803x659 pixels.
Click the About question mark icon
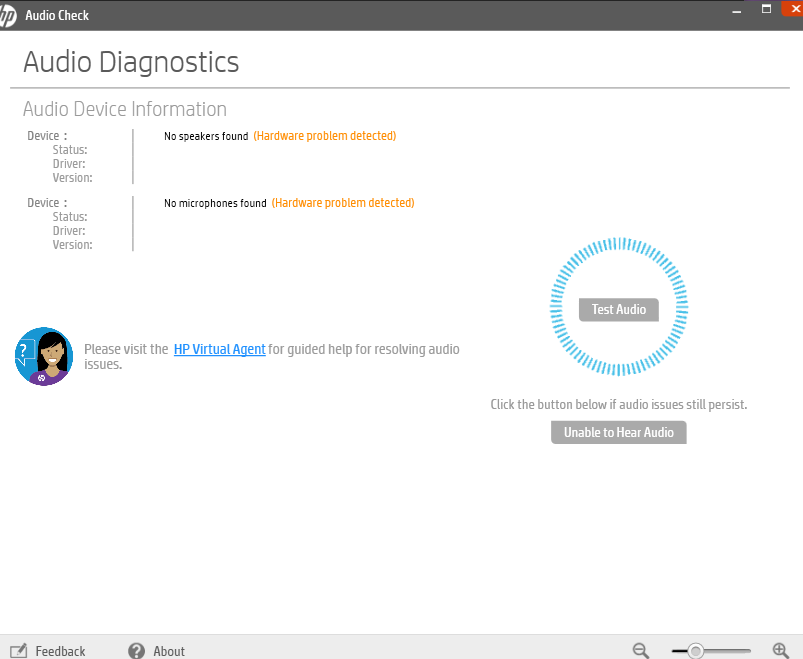point(135,650)
